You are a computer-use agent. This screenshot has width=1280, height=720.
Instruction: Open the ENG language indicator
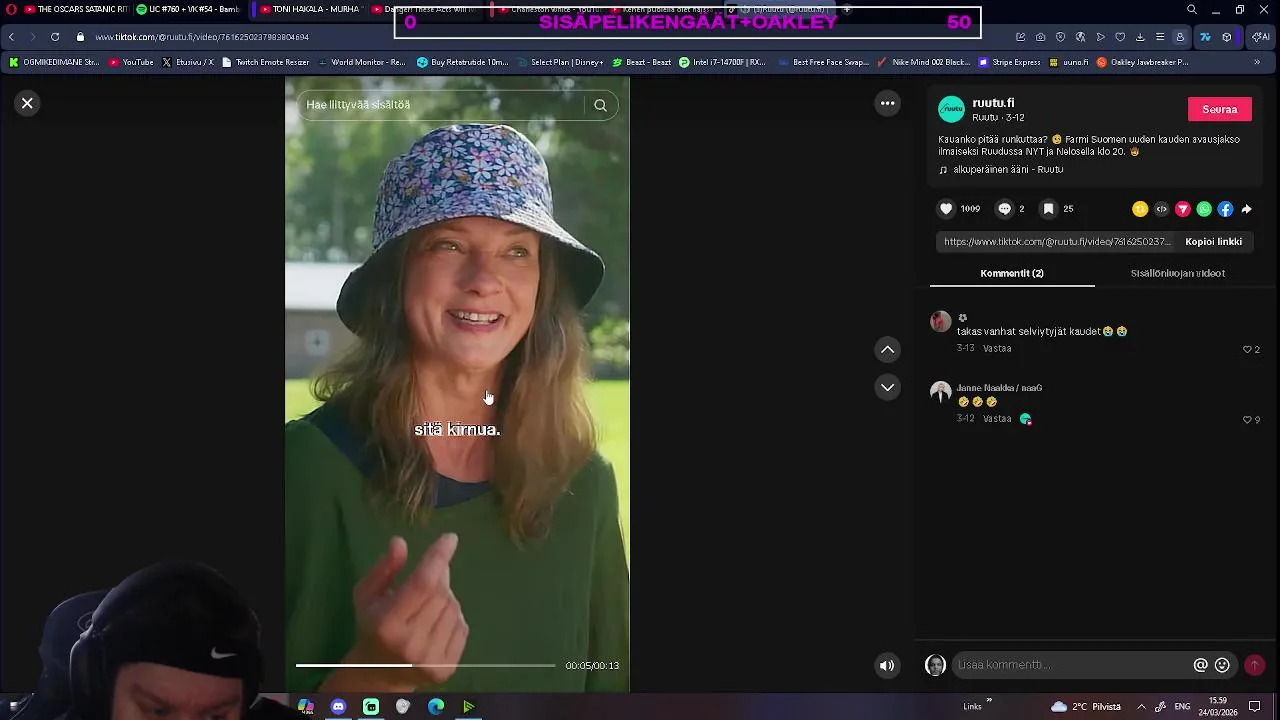click(x=1182, y=706)
